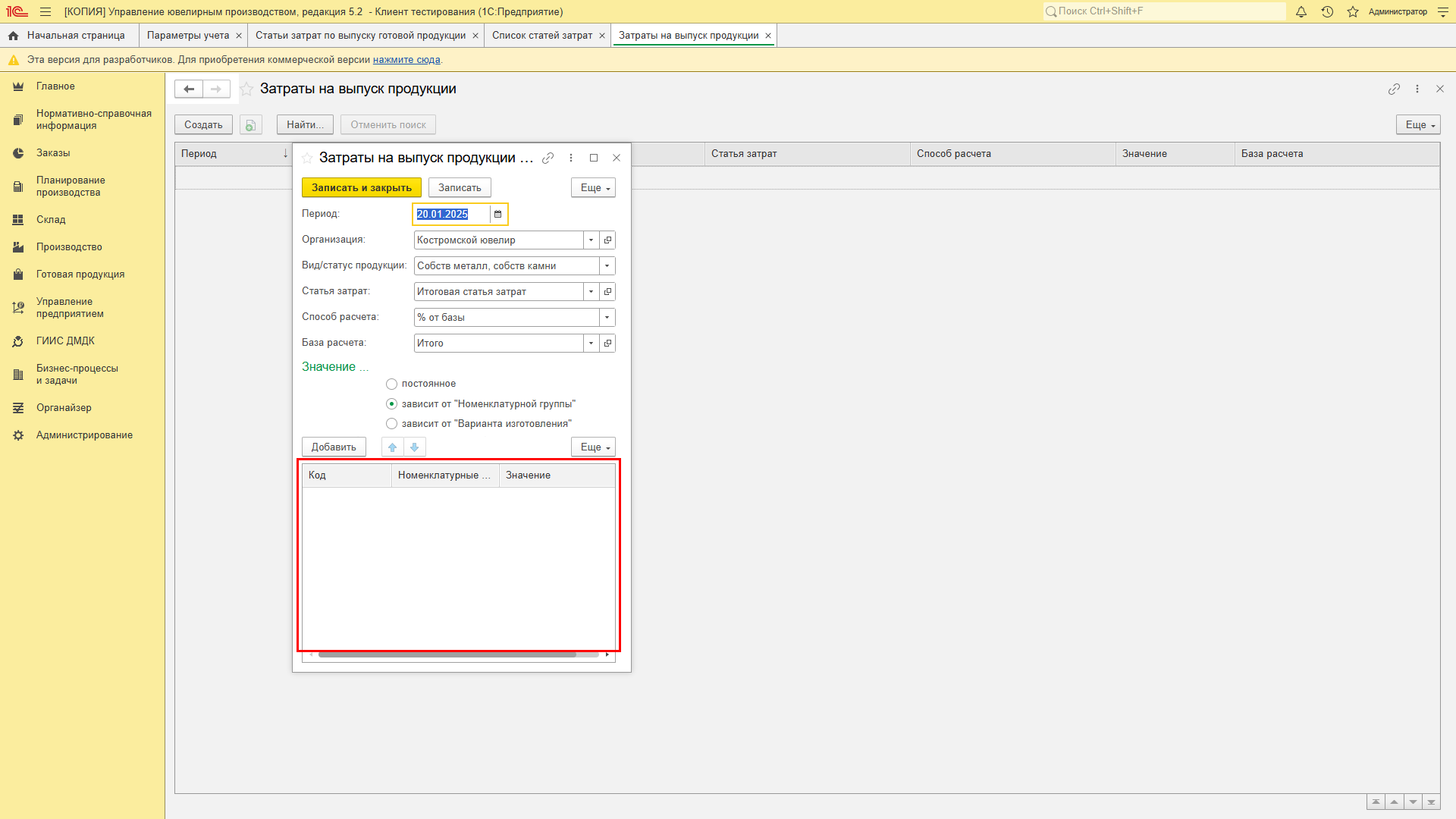Open База расчета record with open button
The width and height of the screenshot is (1456, 819).
[x=607, y=344]
